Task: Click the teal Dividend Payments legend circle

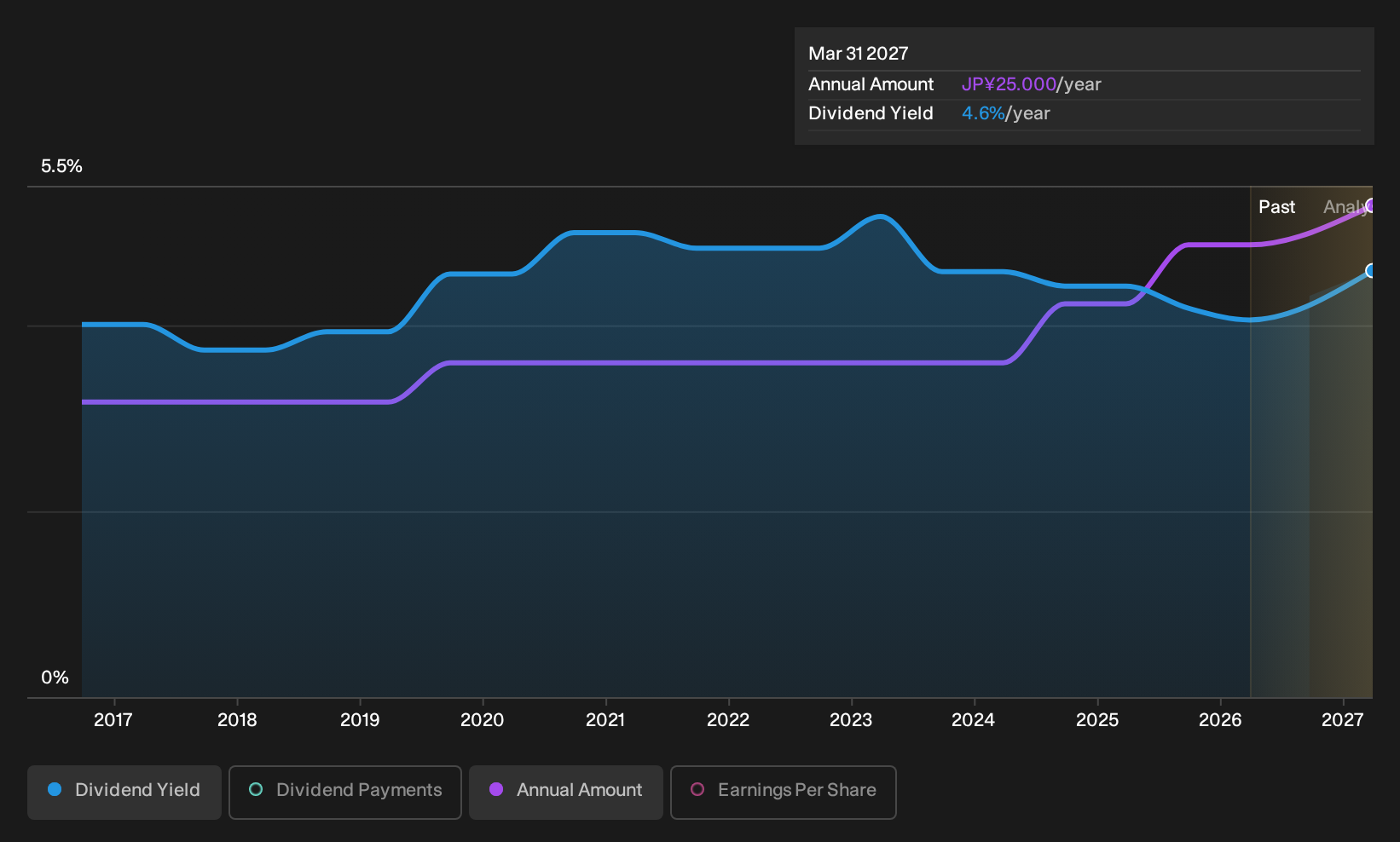Action: tap(256, 790)
